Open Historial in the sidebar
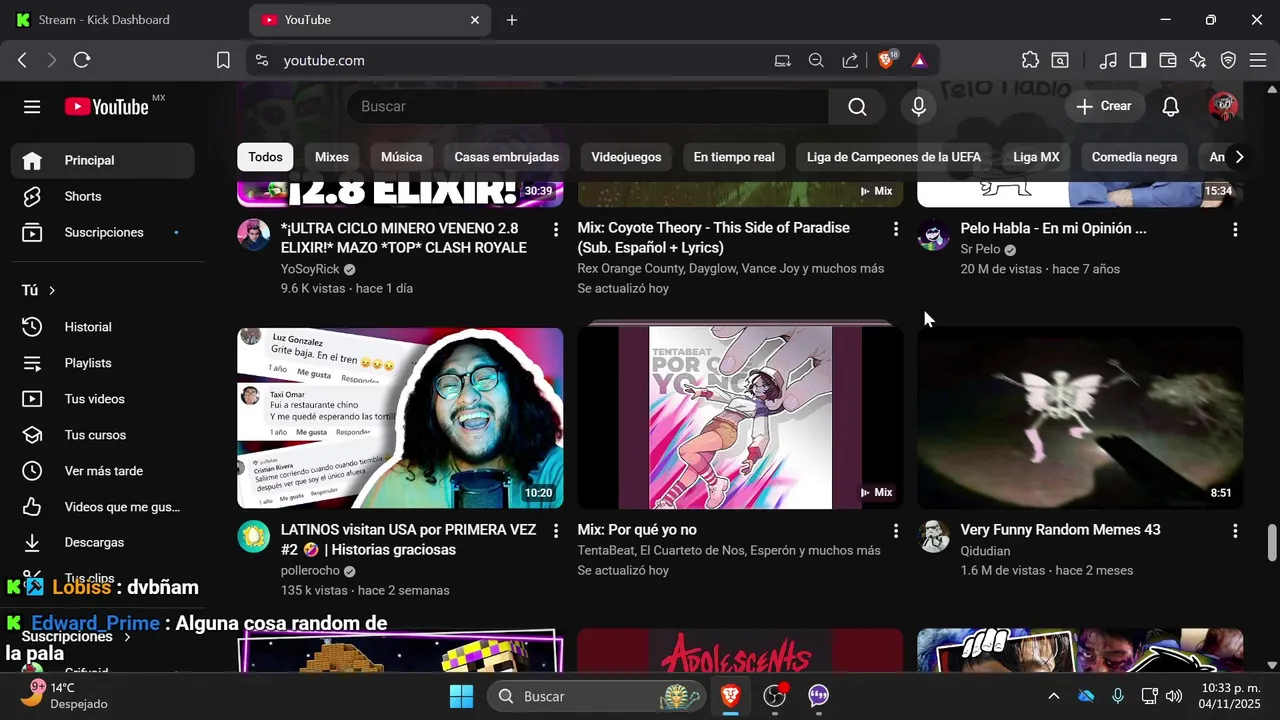The width and height of the screenshot is (1280, 720). [x=103, y=327]
